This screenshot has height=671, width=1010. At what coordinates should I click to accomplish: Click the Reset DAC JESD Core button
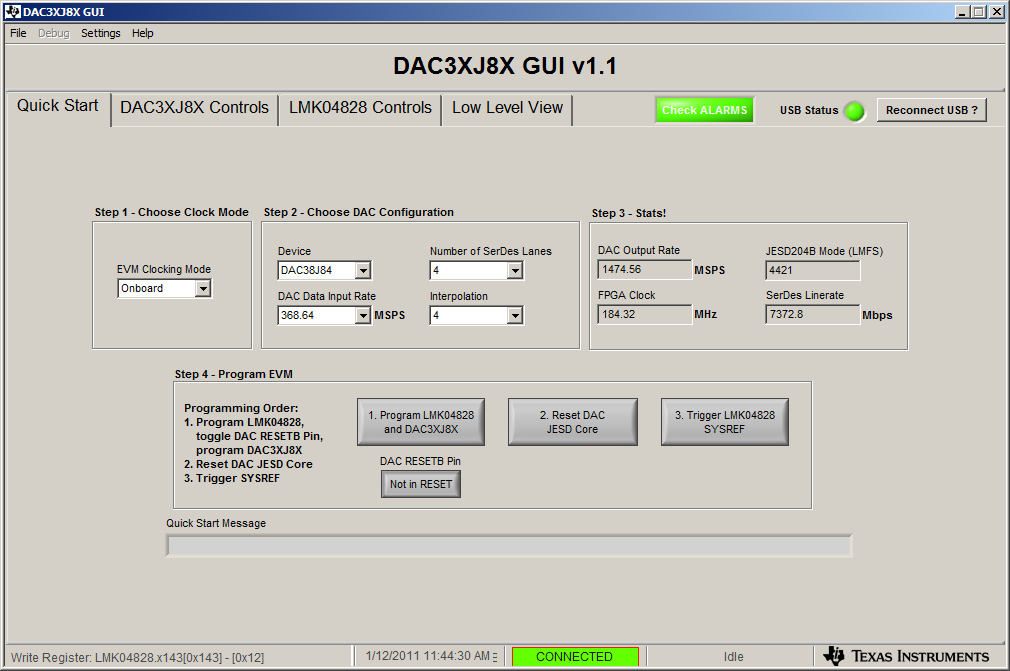pyautogui.click(x=573, y=422)
